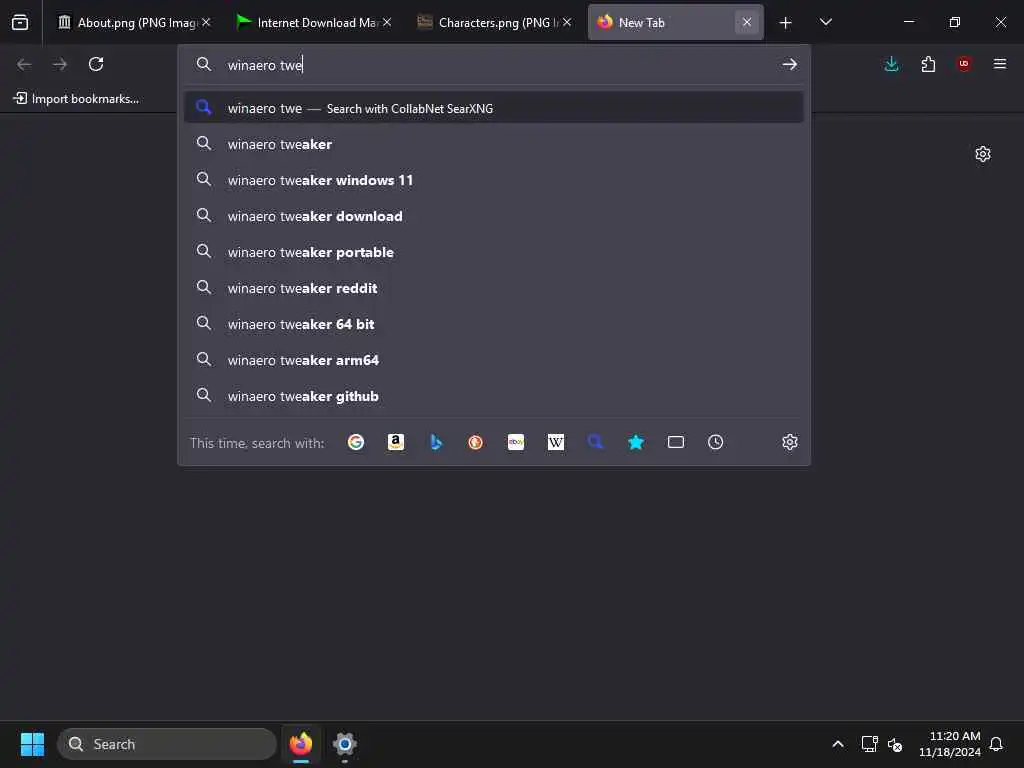Search this time with Amazon
The image size is (1024, 768).
coord(396,442)
